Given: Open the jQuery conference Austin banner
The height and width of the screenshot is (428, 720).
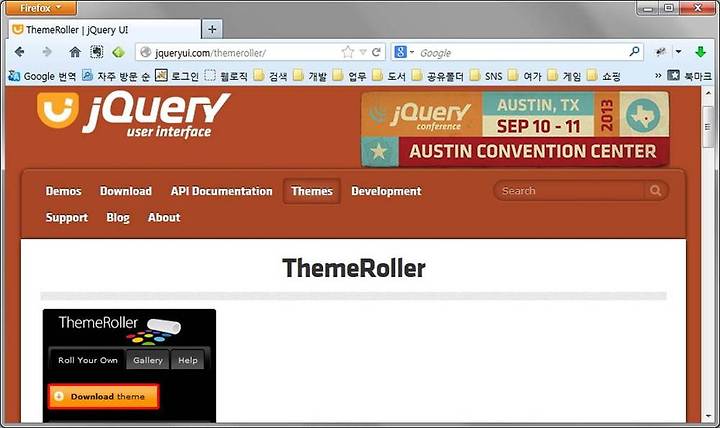Looking at the screenshot, I should click(x=515, y=129).
